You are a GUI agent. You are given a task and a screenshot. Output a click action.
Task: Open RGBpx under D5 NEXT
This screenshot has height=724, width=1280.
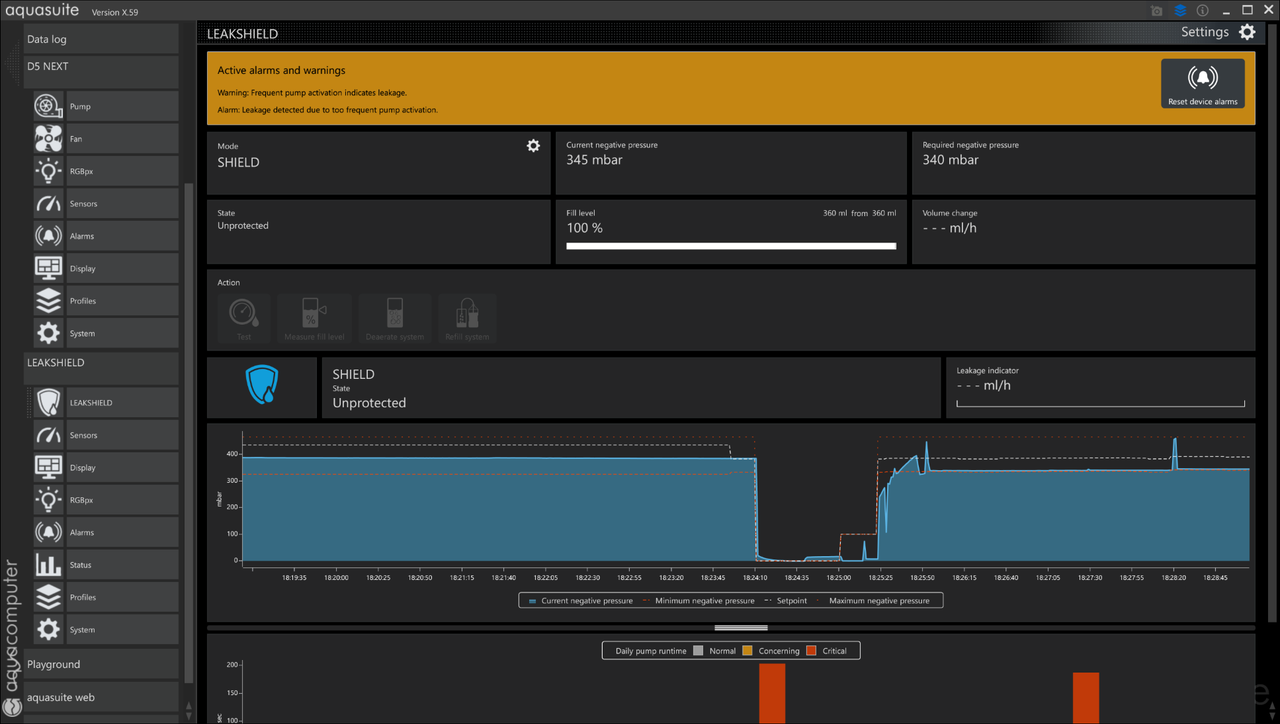pos(105,171)
